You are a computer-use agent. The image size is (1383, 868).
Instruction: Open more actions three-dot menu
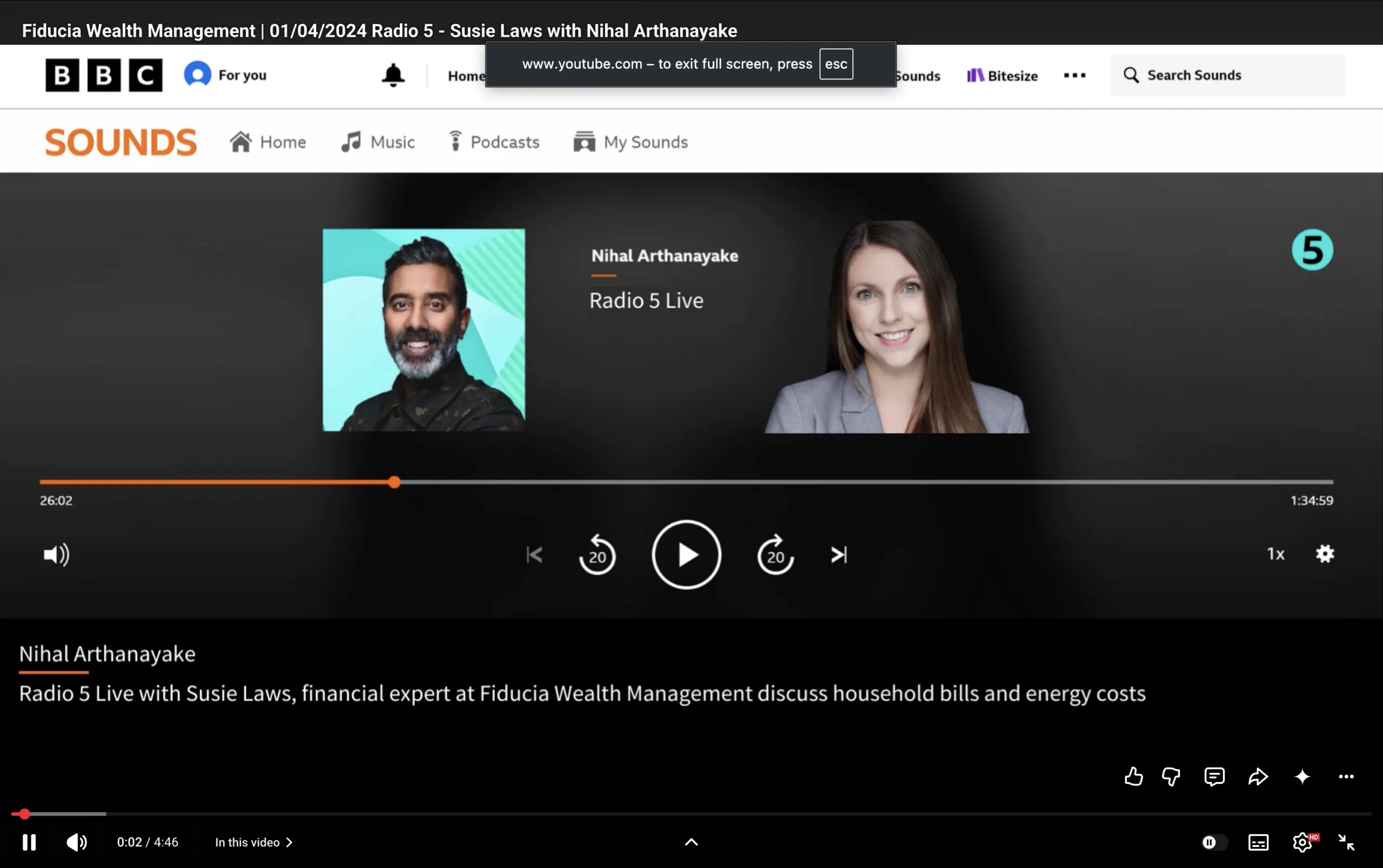click(x=1346, y=776)
